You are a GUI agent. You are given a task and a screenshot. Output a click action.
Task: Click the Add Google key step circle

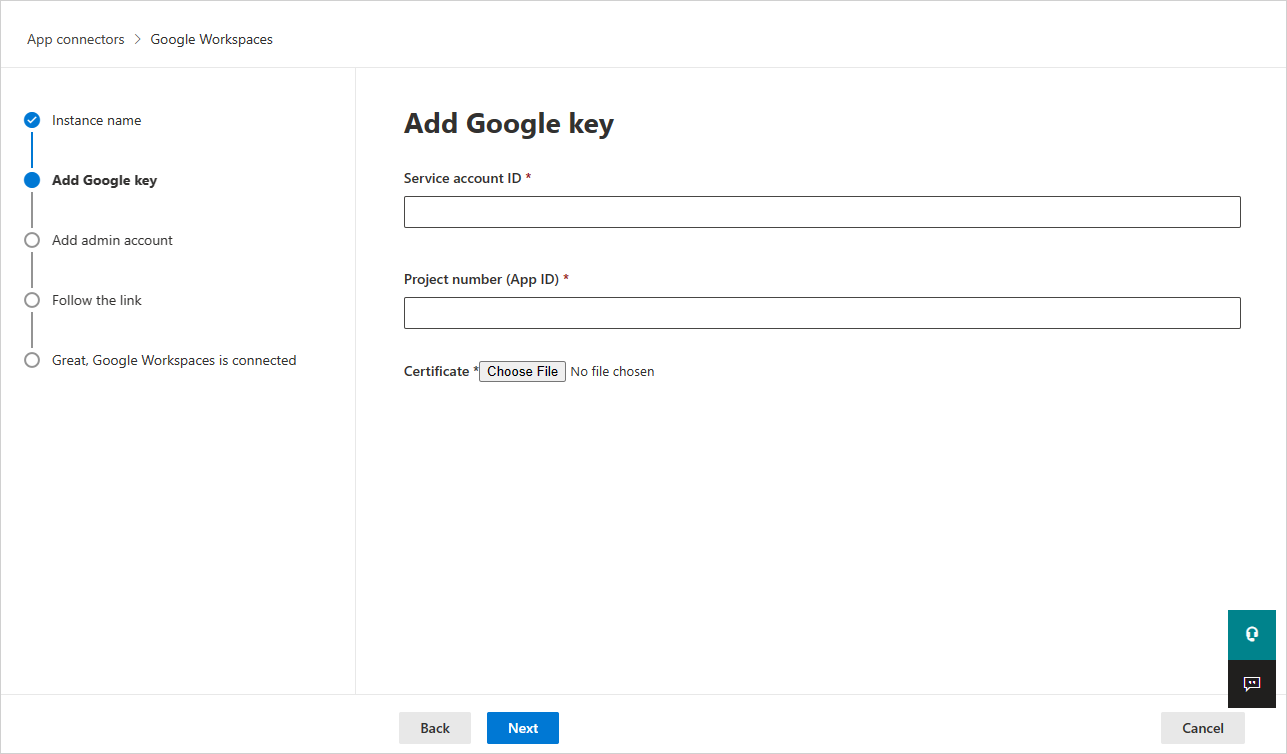coord(32,180)
